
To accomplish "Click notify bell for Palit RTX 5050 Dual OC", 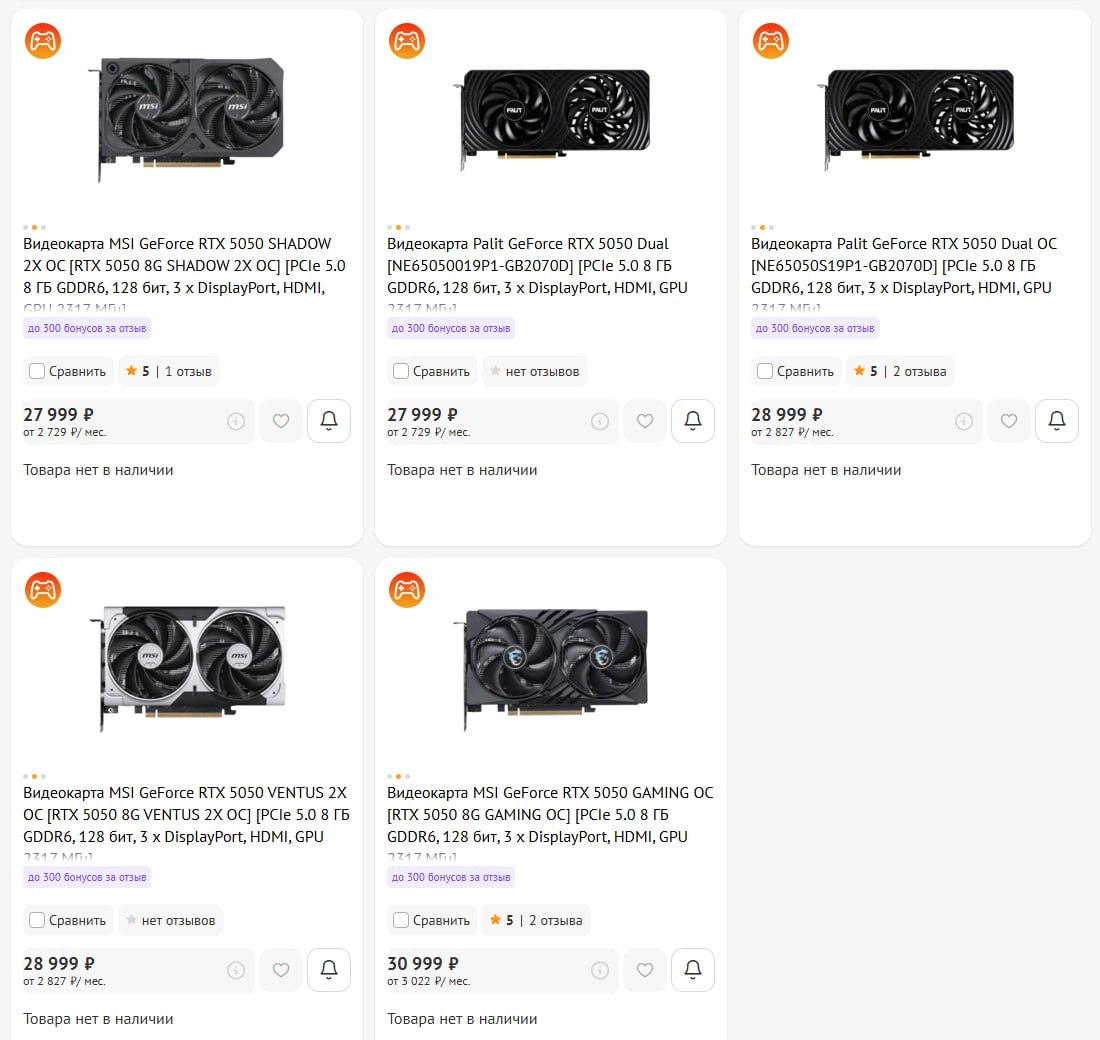I will click(1057, 421).
